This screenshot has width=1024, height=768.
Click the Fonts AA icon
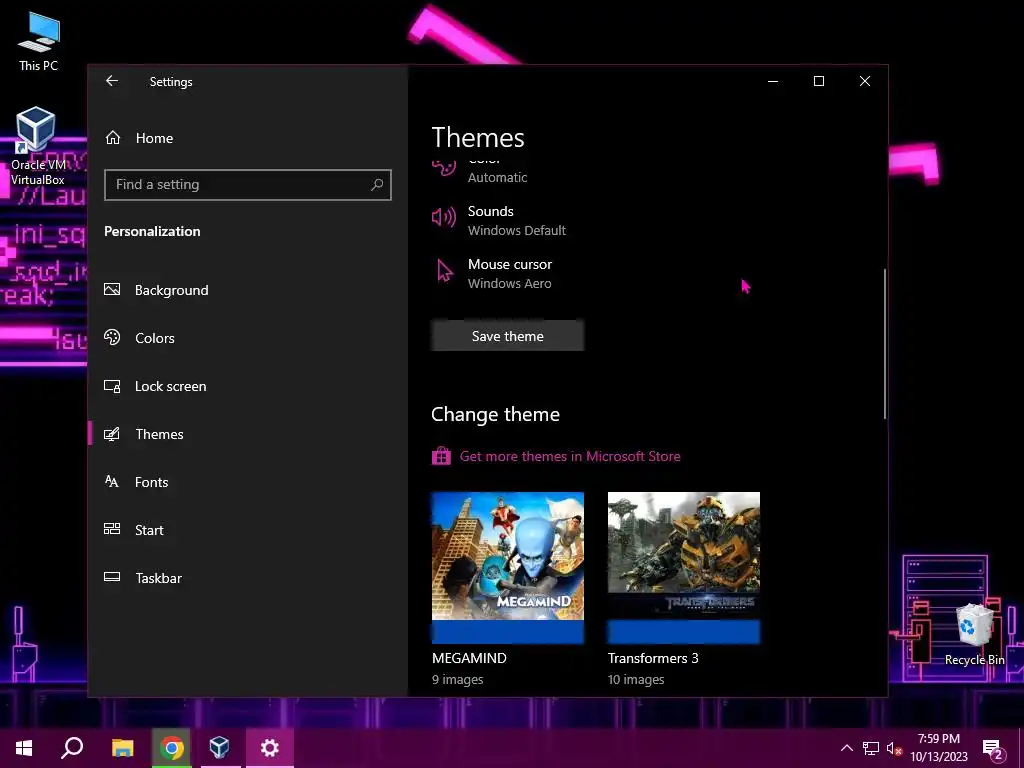pyautogui.click(x=112, y=482)
